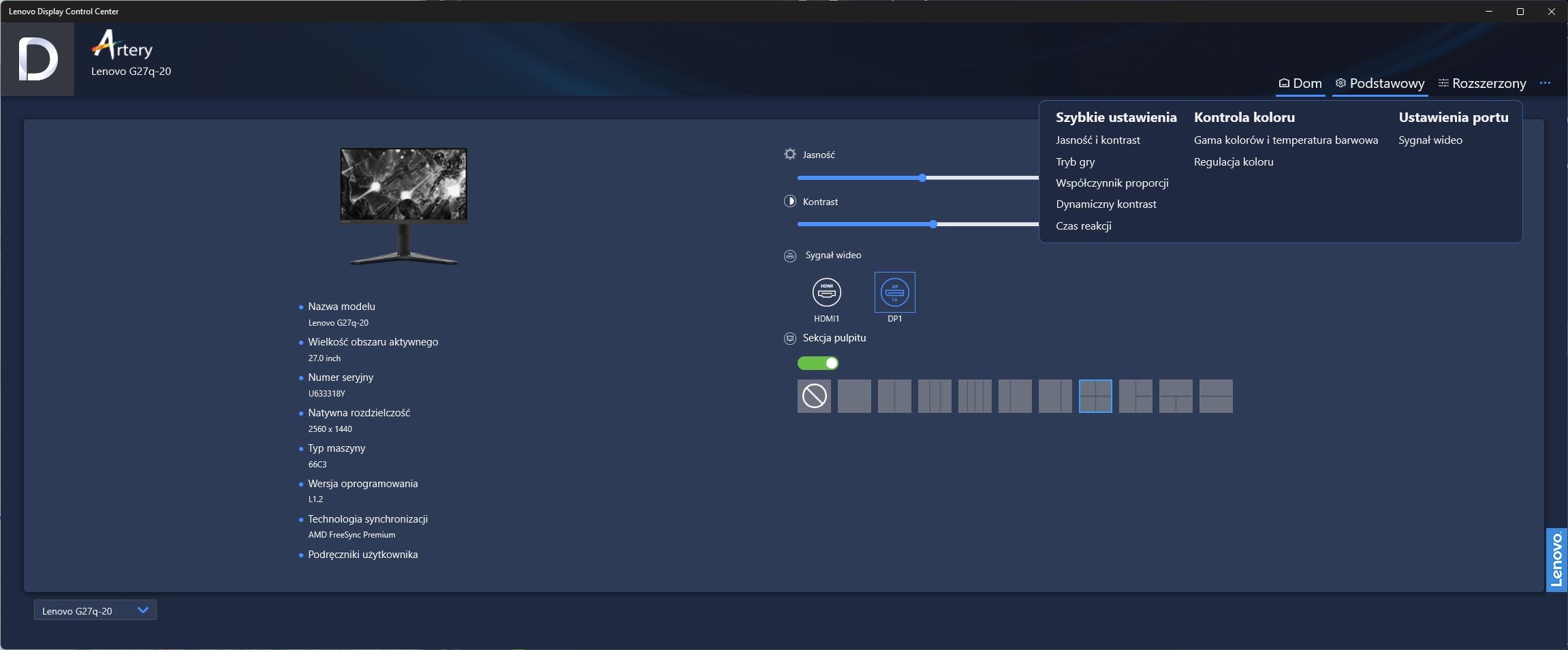
Task: Click the contrast half-circle icon
Action: coord(789,201)
